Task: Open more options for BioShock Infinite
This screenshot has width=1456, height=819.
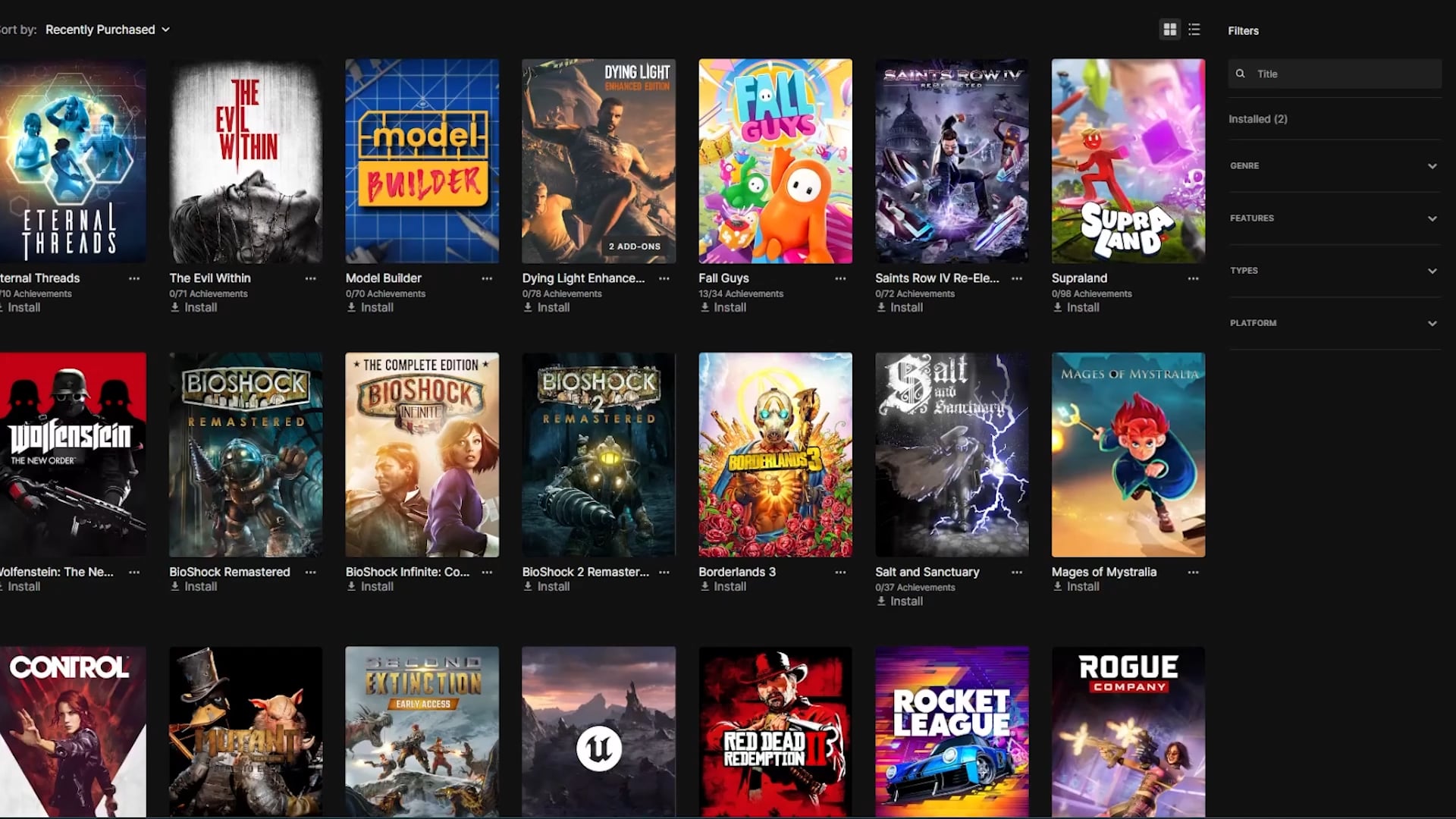Action: 487,572
